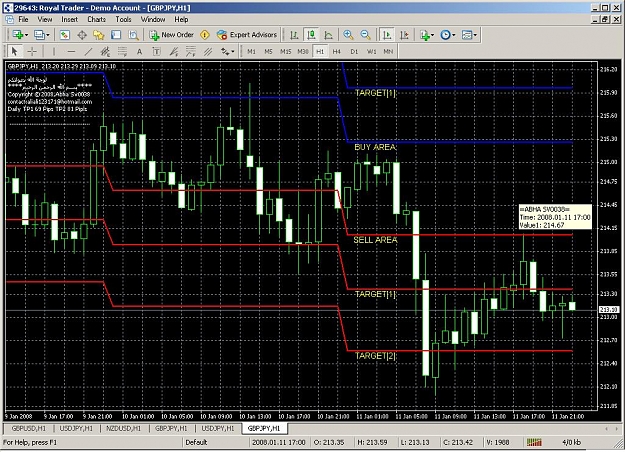The image size is (625, 452).
Task: Open the File menu
Action: [23, 19]
